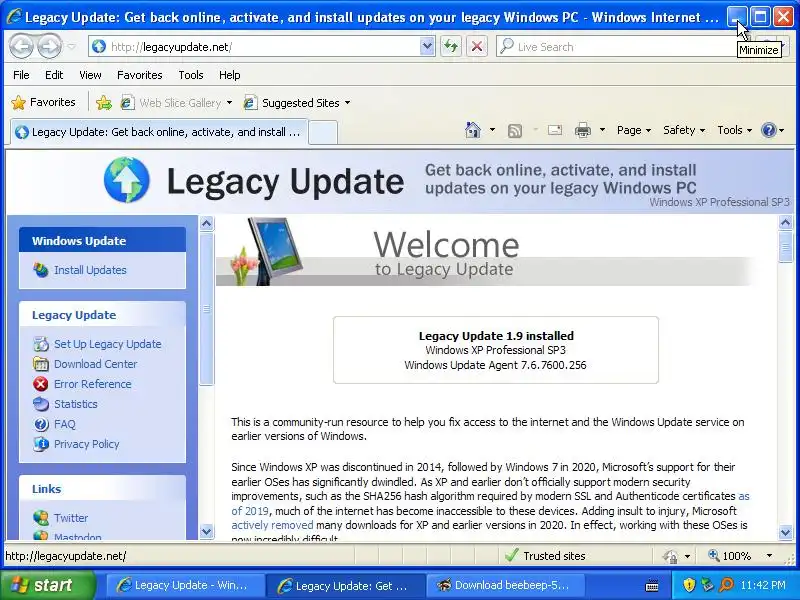The height and width of the screenshot is (600, 800).
Task: Click the on-screen keyboard taskbar icon
Action: 652,585
